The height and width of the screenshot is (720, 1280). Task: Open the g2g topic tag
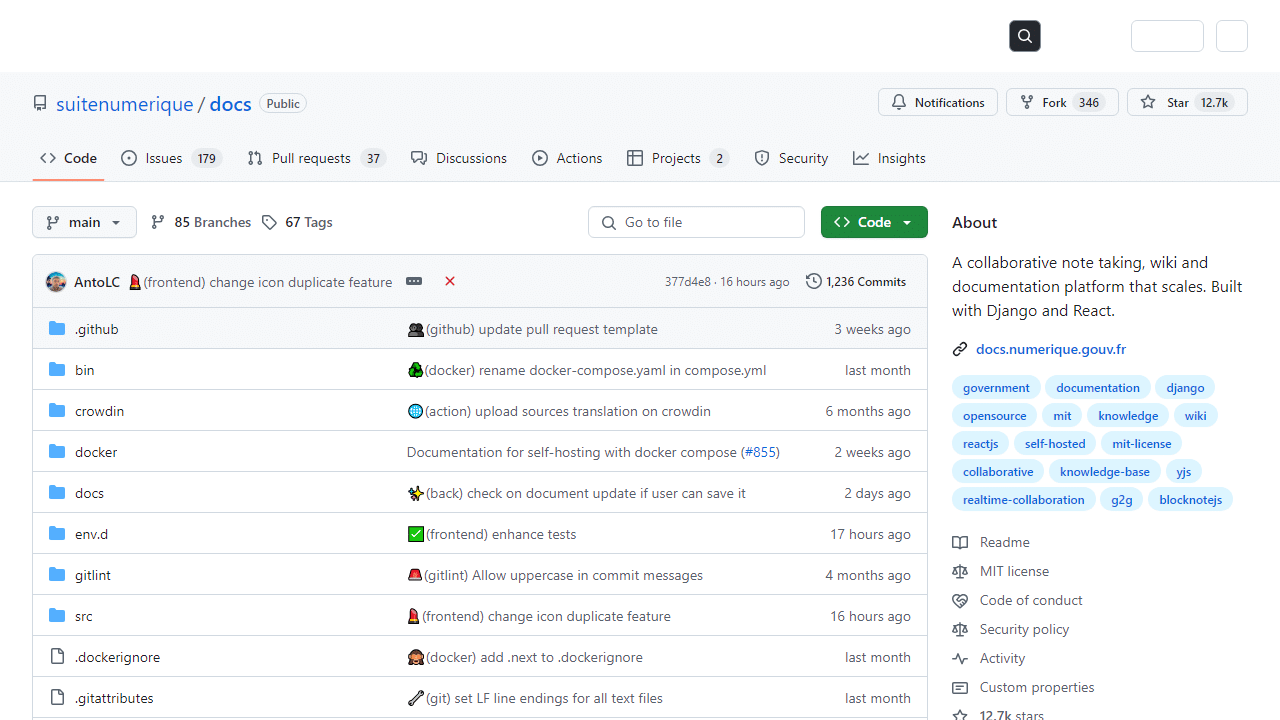click(x=1121, y=499)
